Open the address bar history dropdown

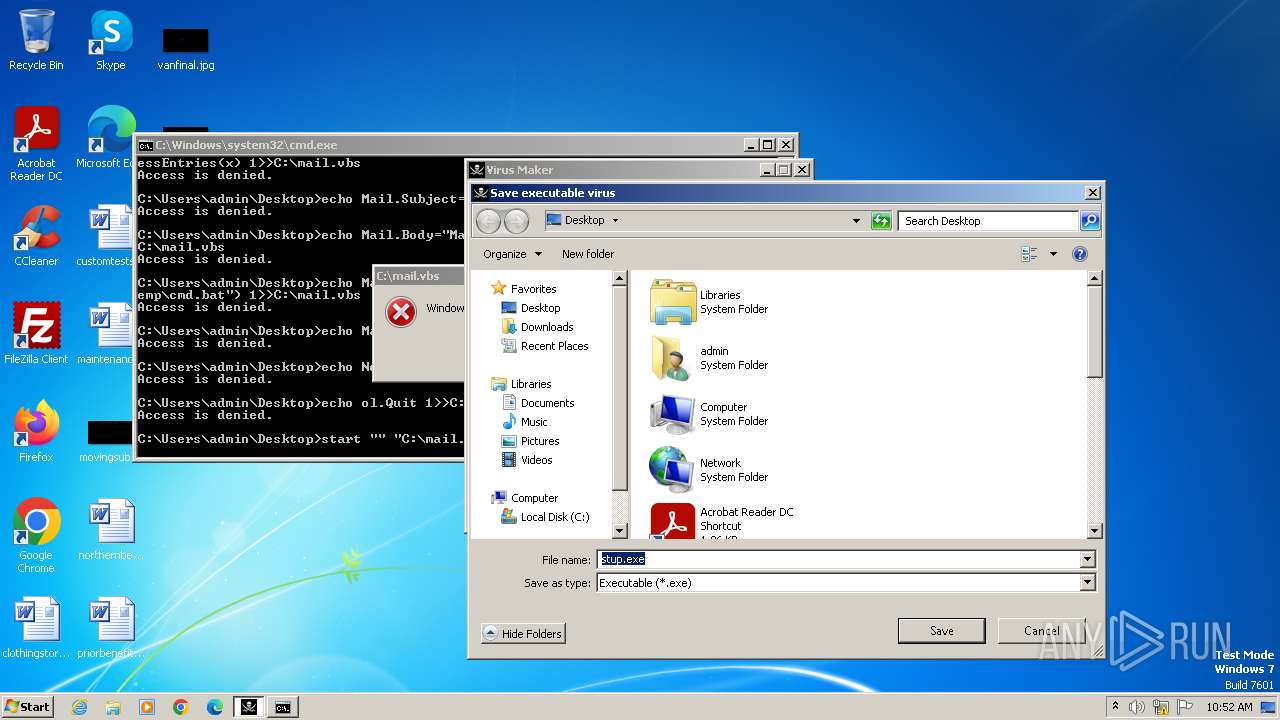point(856,221)
